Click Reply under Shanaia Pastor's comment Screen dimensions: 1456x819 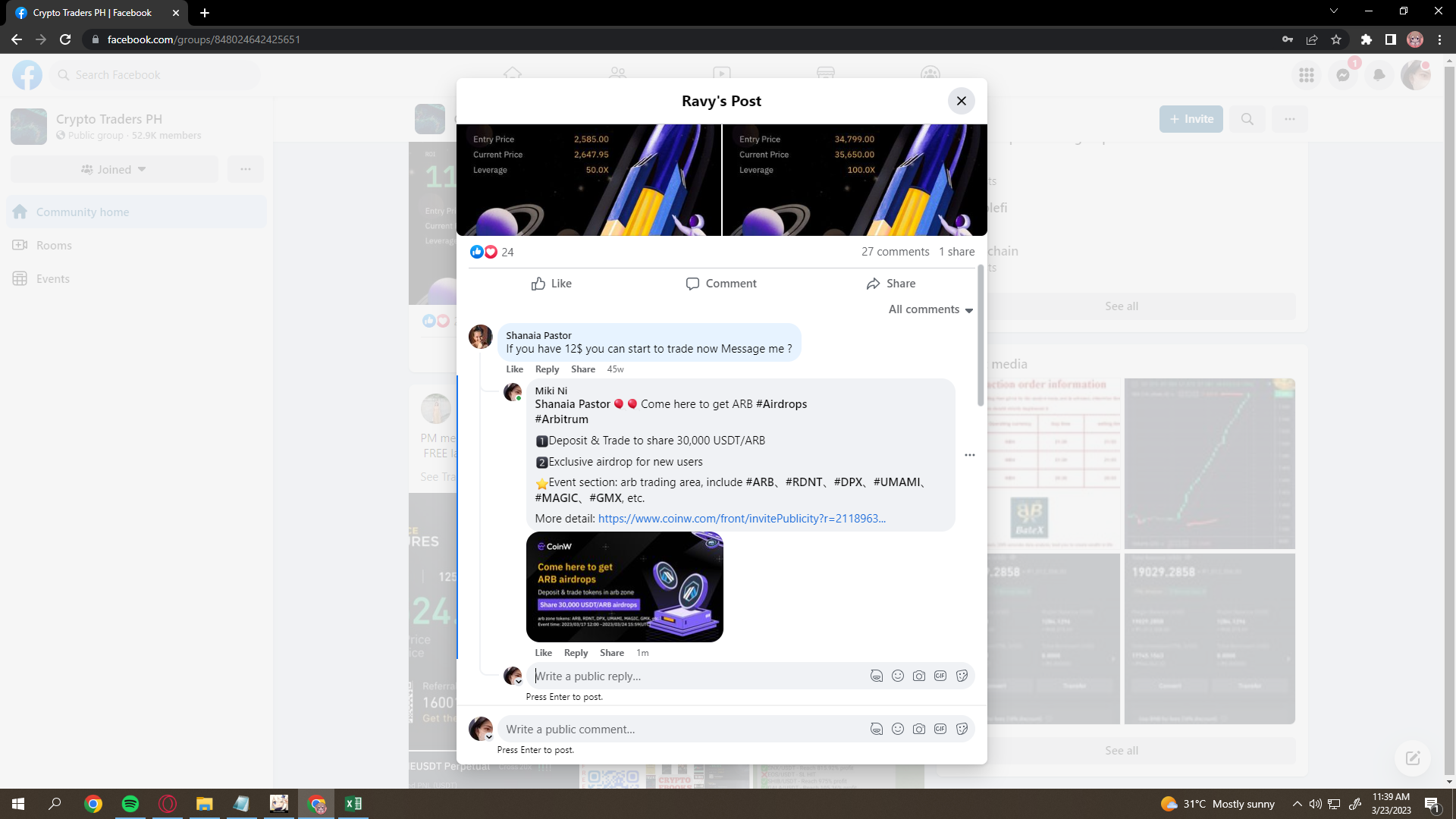(x=547, y=369)
